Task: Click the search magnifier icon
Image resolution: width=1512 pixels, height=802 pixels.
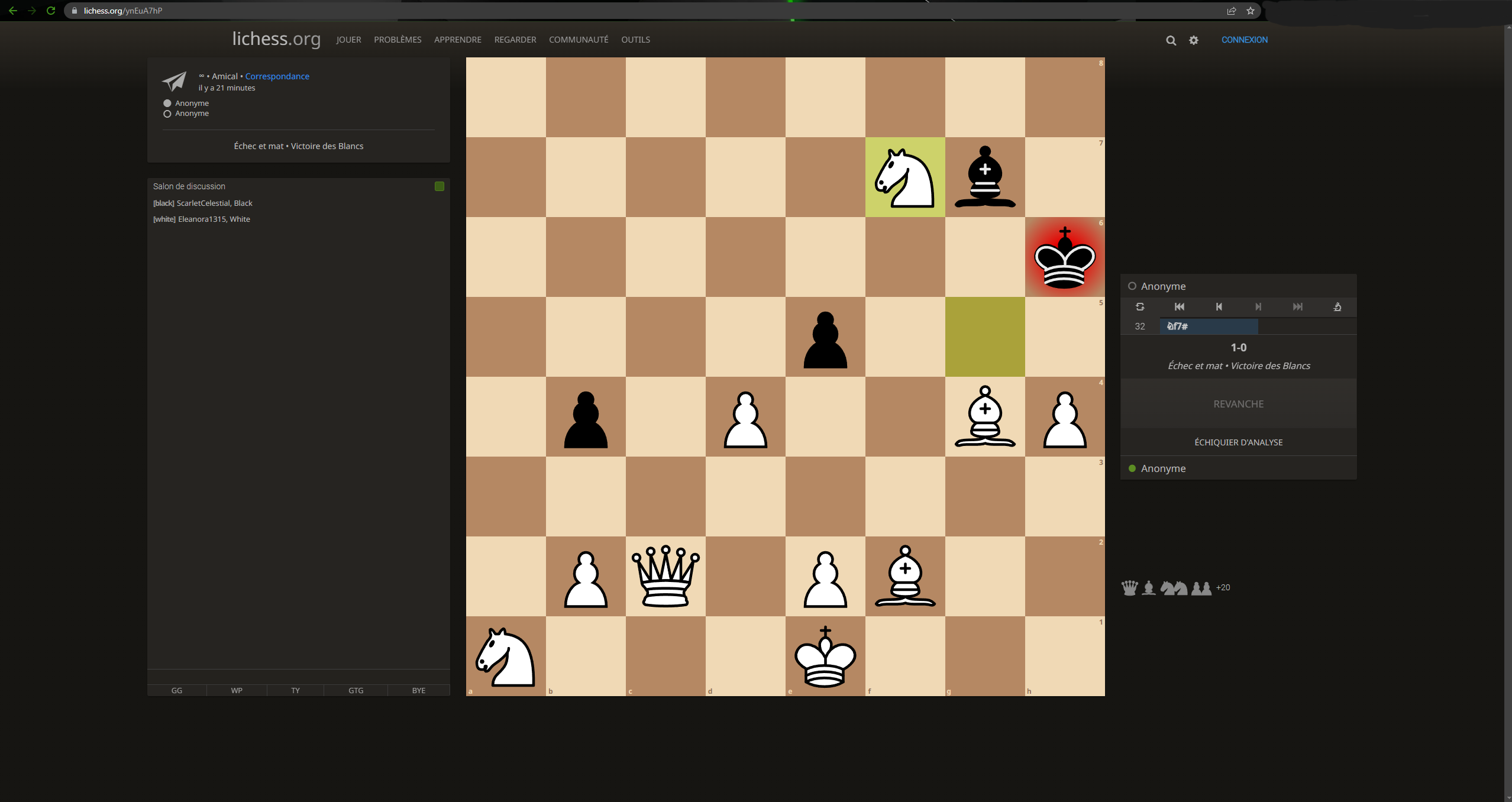Action: [x=1171, y=40]
